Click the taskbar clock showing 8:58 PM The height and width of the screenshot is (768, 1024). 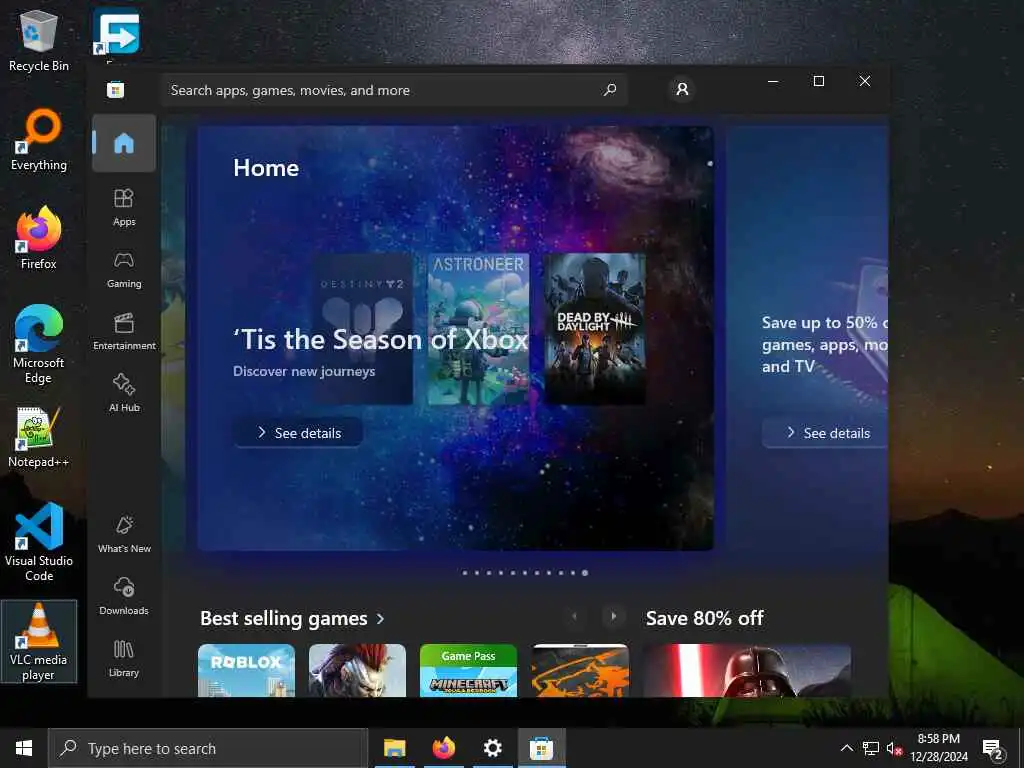pos(939,748)
